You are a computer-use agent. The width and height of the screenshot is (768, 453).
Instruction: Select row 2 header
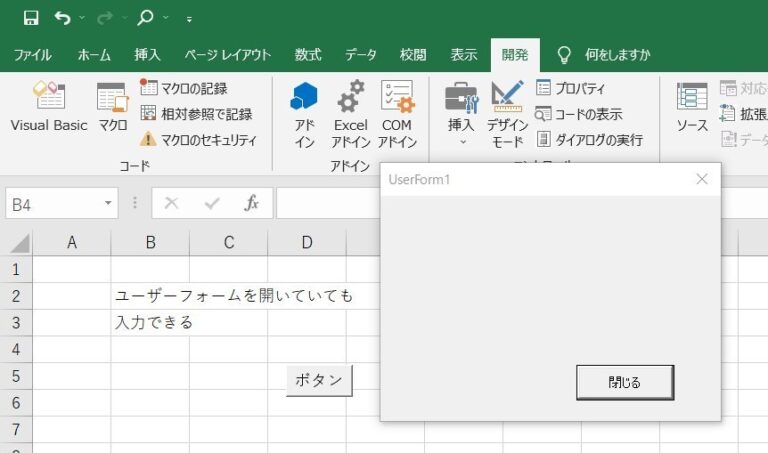click(x=16, y=296)
